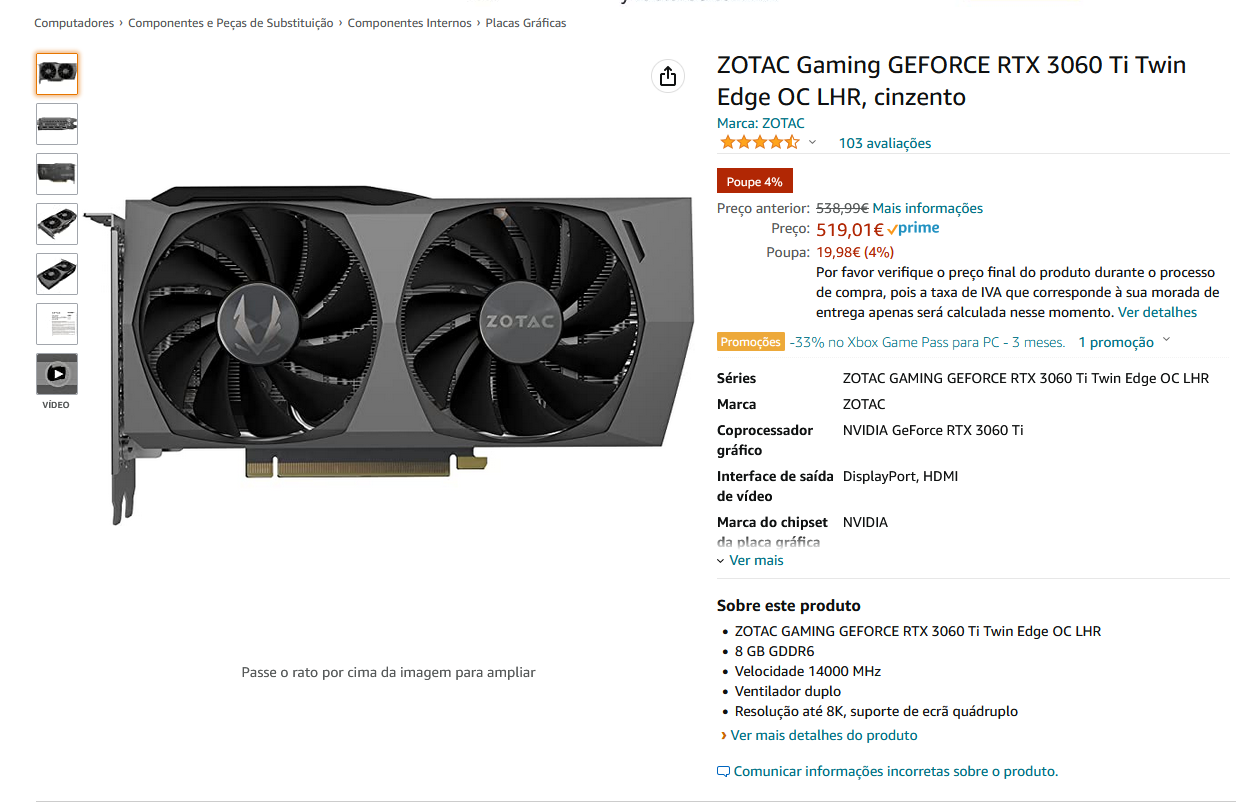Expand the '1 promoção' dropdown

tap(1124, 341)
